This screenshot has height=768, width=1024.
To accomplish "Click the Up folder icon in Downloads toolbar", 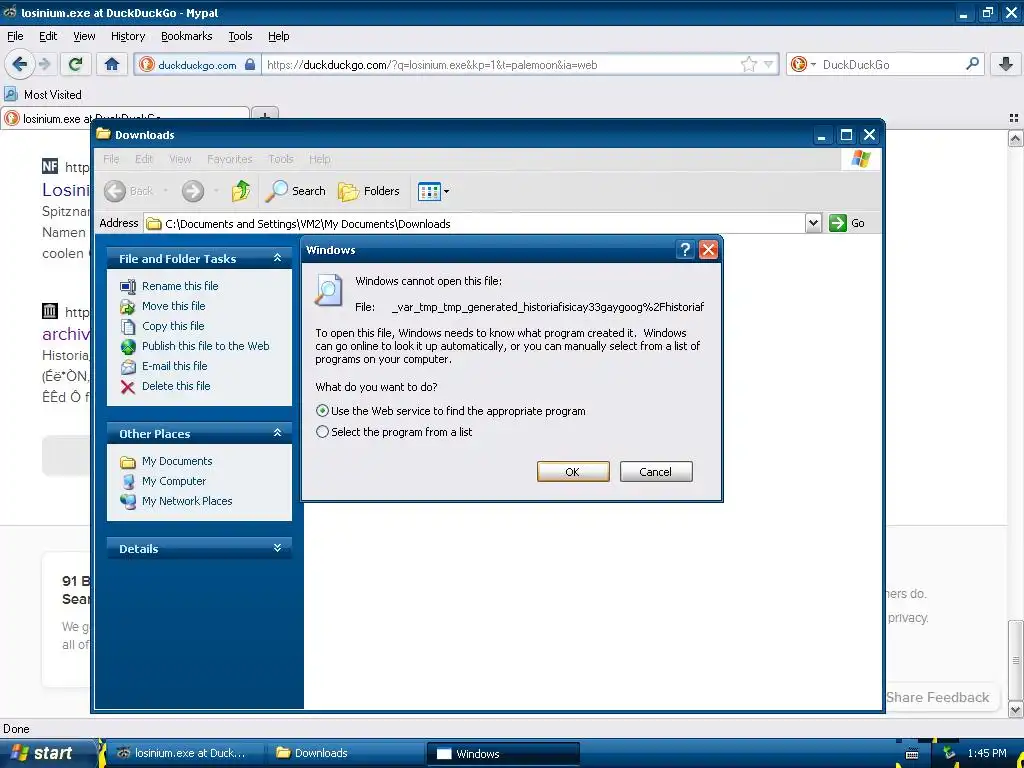I will pyautogui.click(x=241, y=191).
